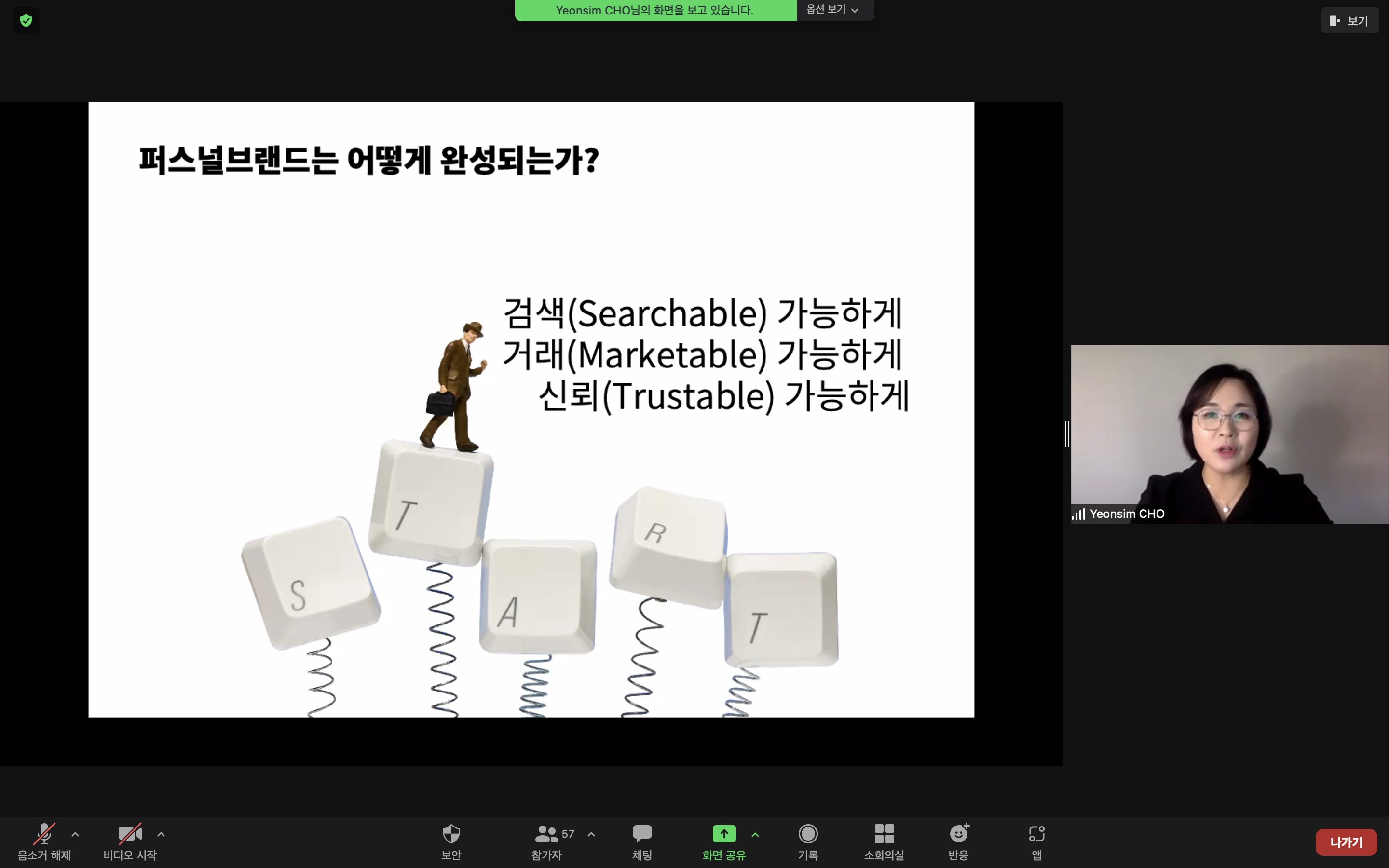Click the green encryption shield icon

pyautogui.click(x=26, y=21)
